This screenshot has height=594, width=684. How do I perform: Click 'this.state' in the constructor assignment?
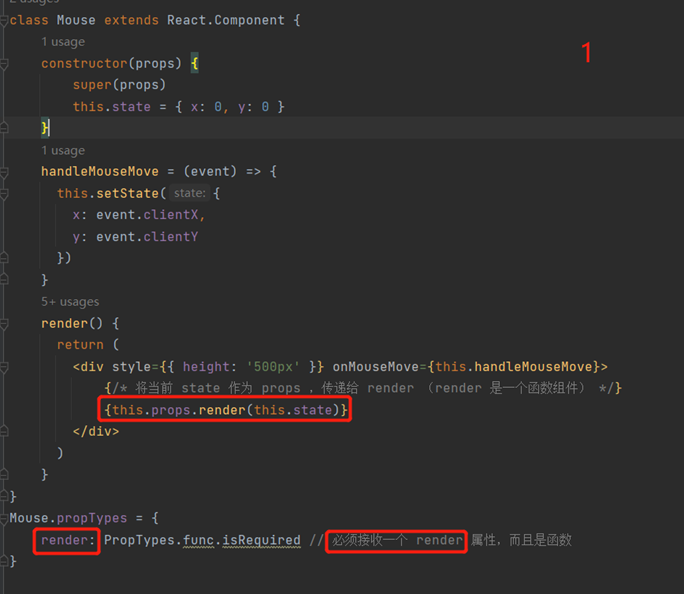click(x=111, y=107)
